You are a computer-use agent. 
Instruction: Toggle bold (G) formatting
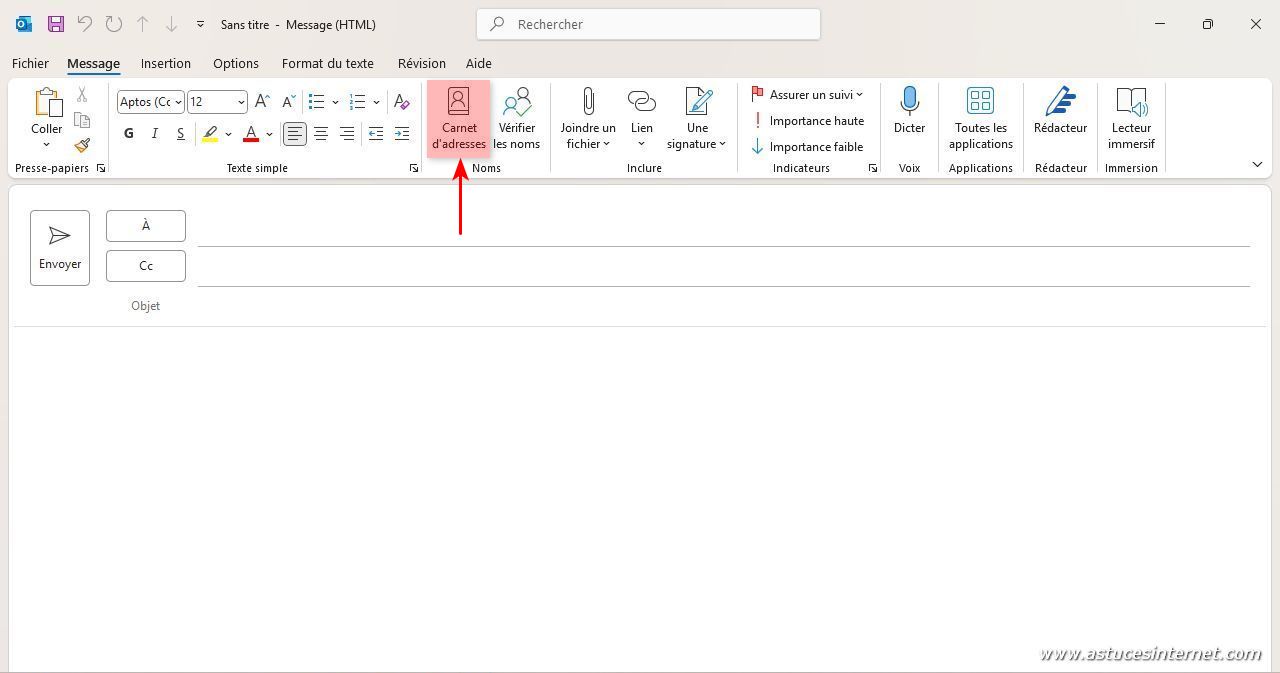[x=129, y=133]
